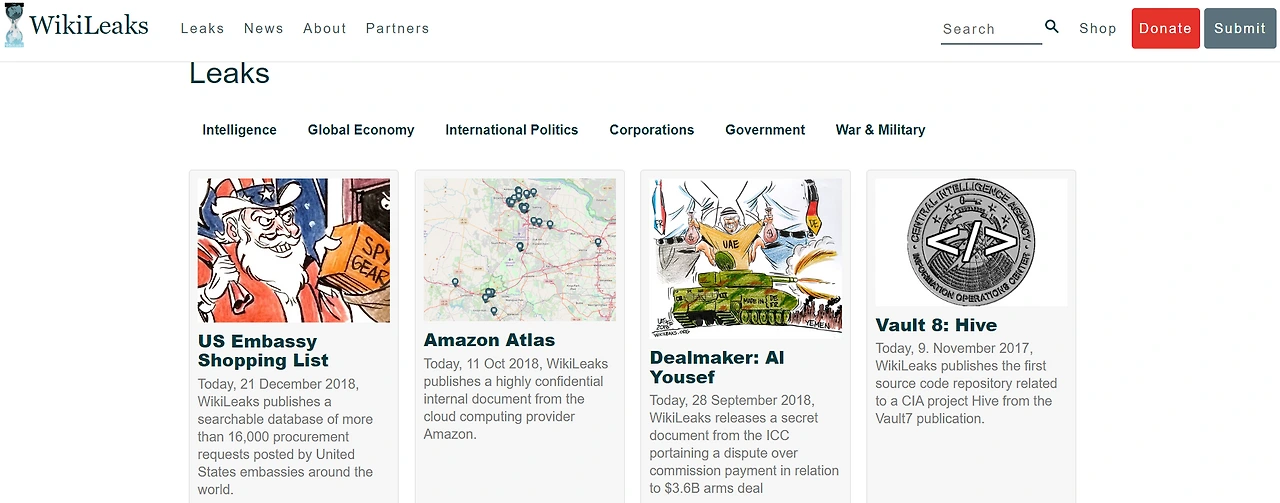This screenshot has width=1280, height=503.
Task: Open the Partners menu item
Action: pyautogui.click(x=397, y=28)
